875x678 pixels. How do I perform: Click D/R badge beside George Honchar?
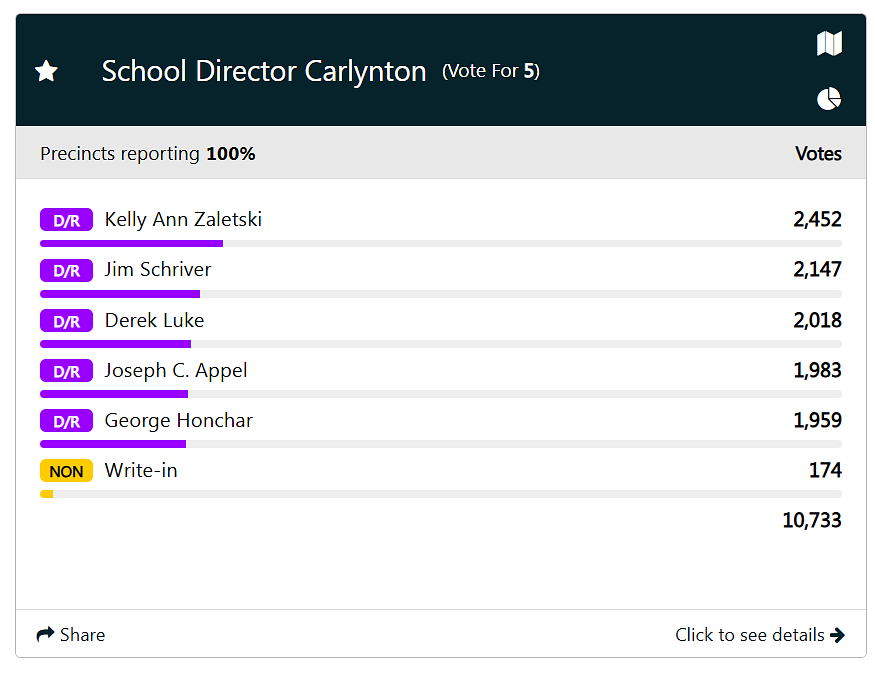coord(66,421)
